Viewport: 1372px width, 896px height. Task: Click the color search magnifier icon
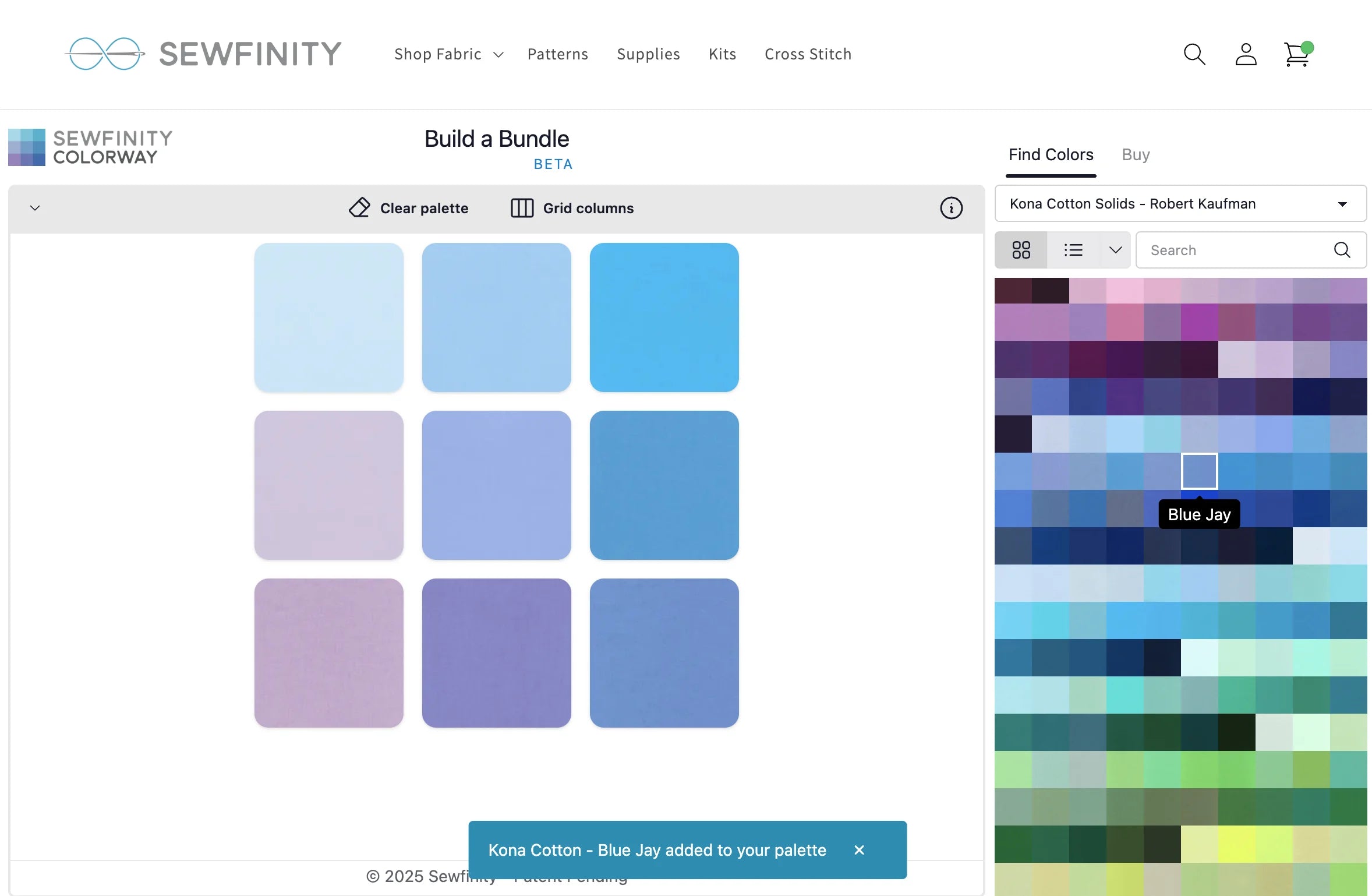(x=1342, y=250)
